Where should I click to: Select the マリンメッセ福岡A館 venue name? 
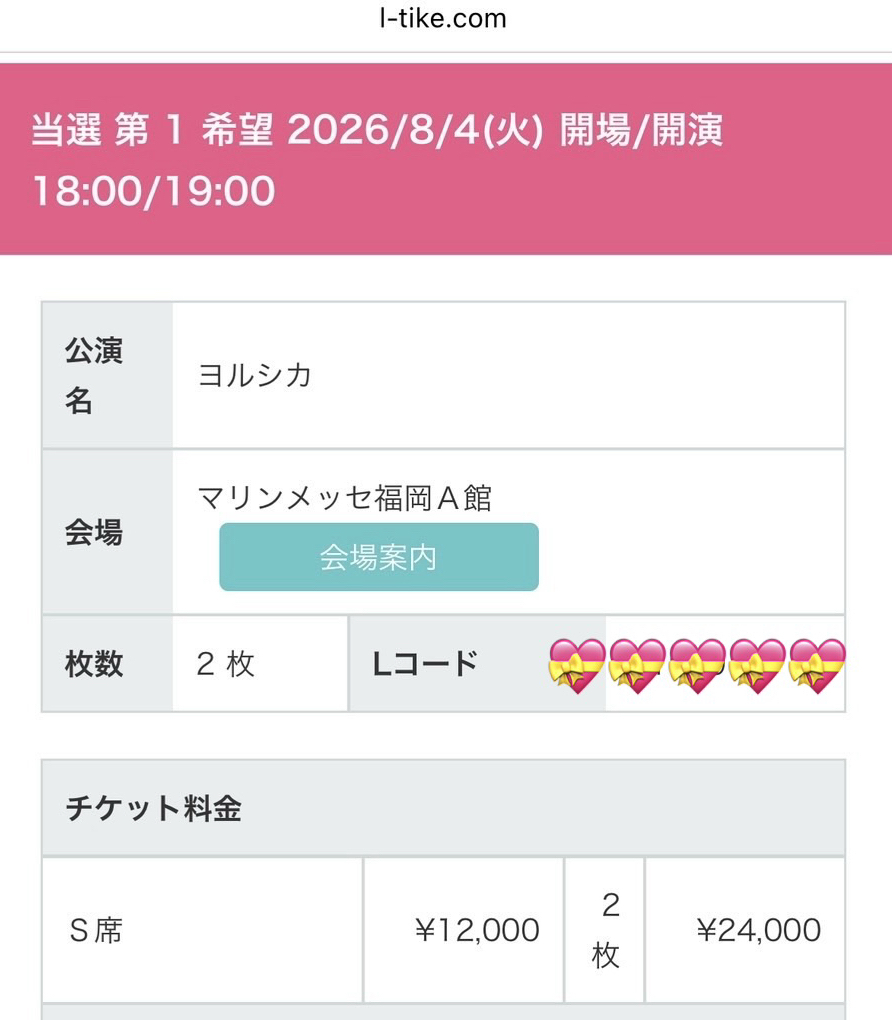345,497
